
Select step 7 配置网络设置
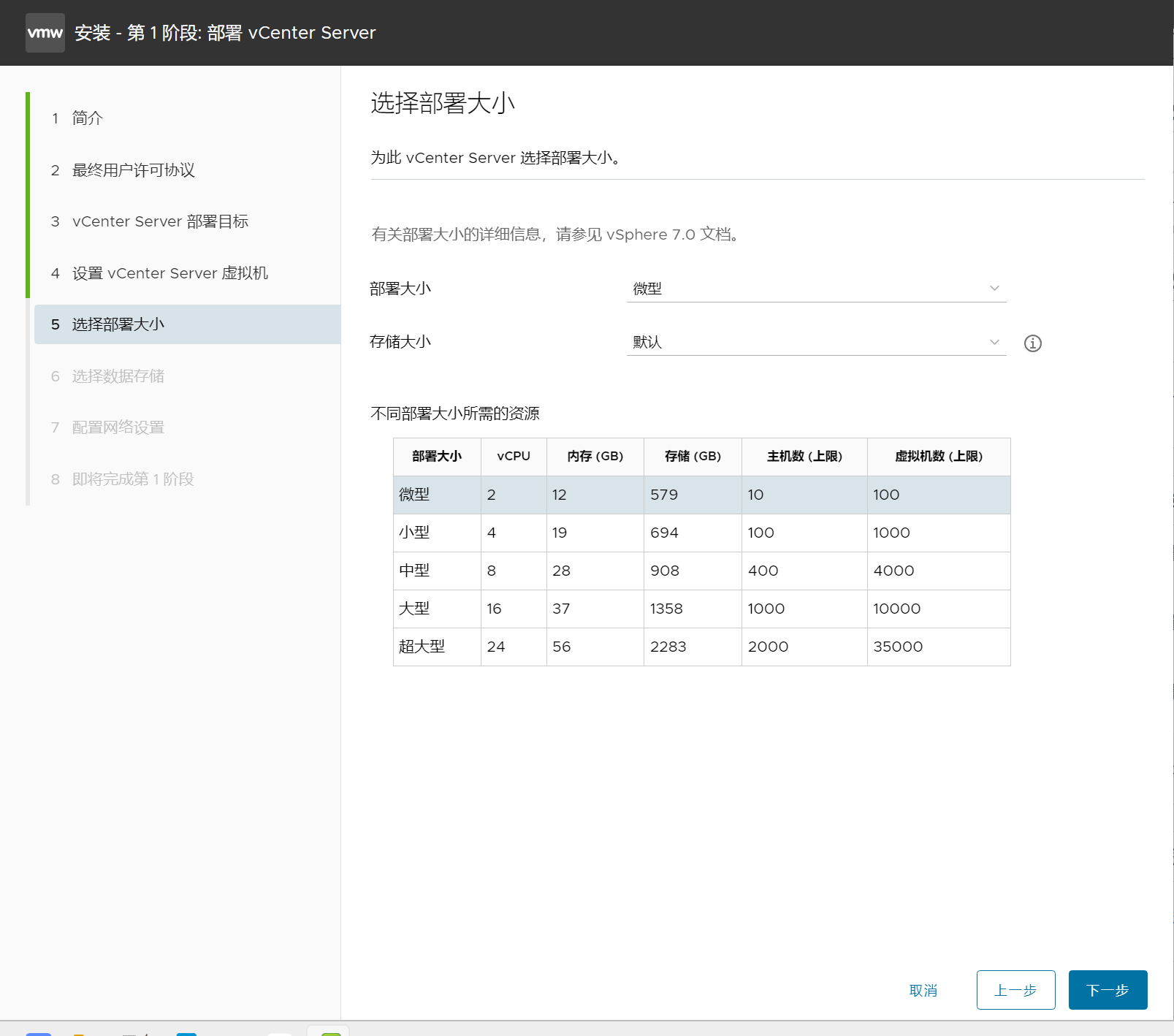click(x=187, y=427)
